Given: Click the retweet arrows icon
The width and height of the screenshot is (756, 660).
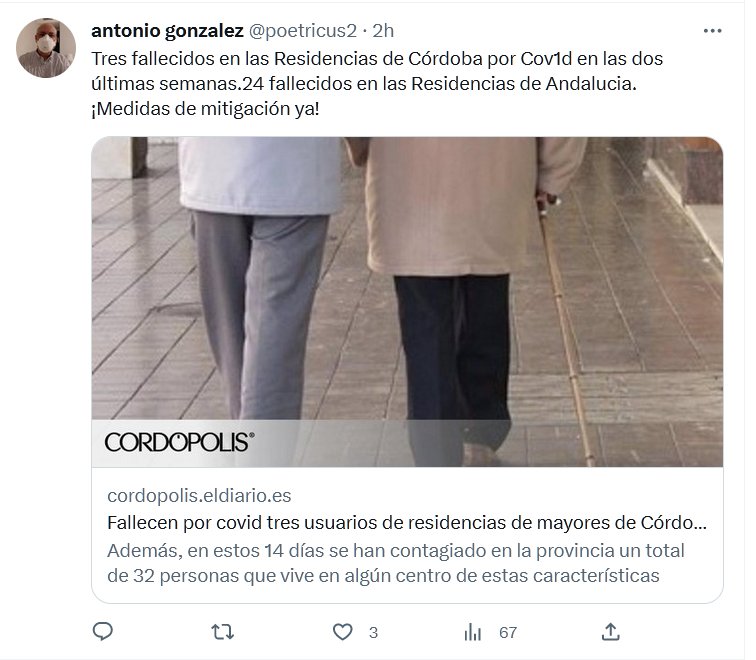Looking at the screenshot, I should [223, 632].
